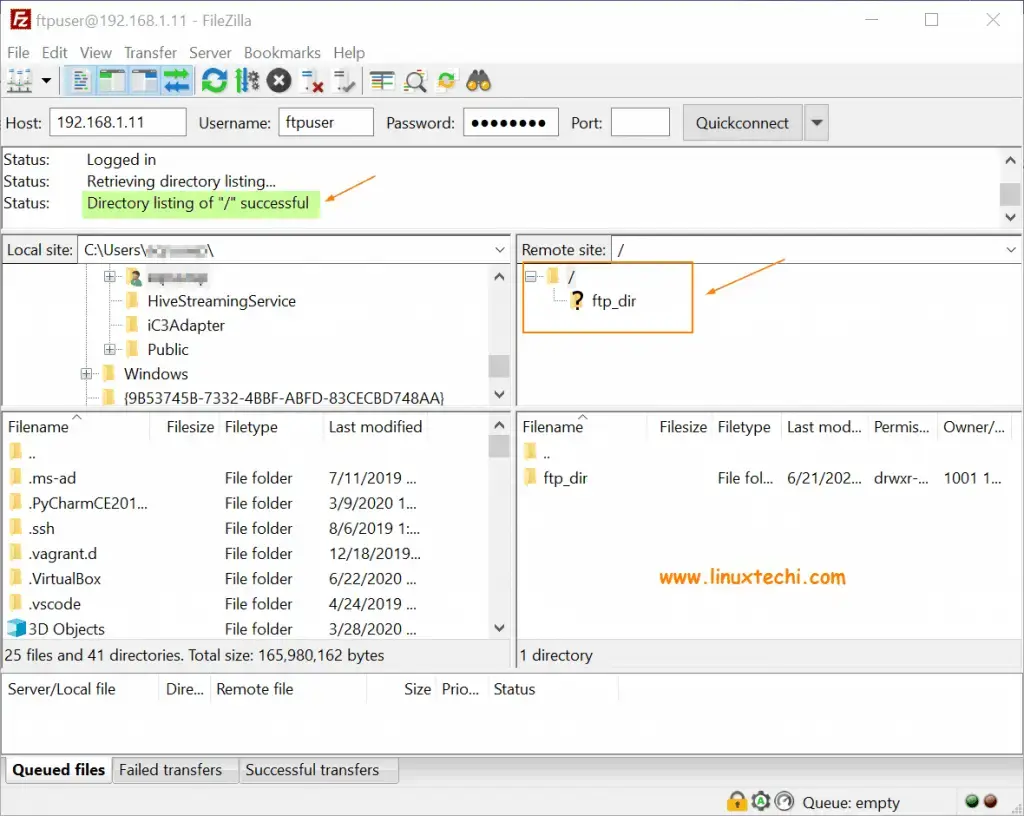
Task: Switch to the Failed transfers tab
Action: click(174, 770)
